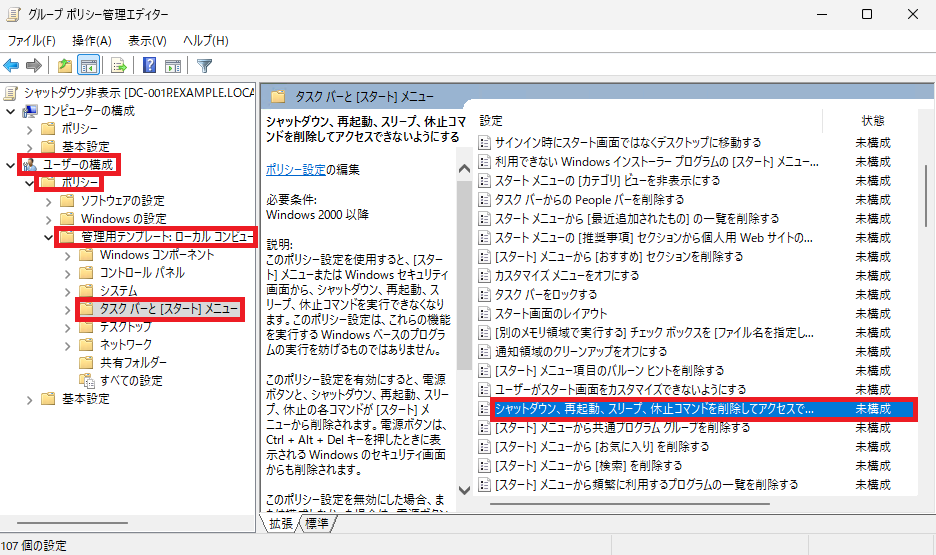Viewport: 936px width, 555px height.
Task: Click the すべての設定 icon in tree
Action: tap(87, 381)
